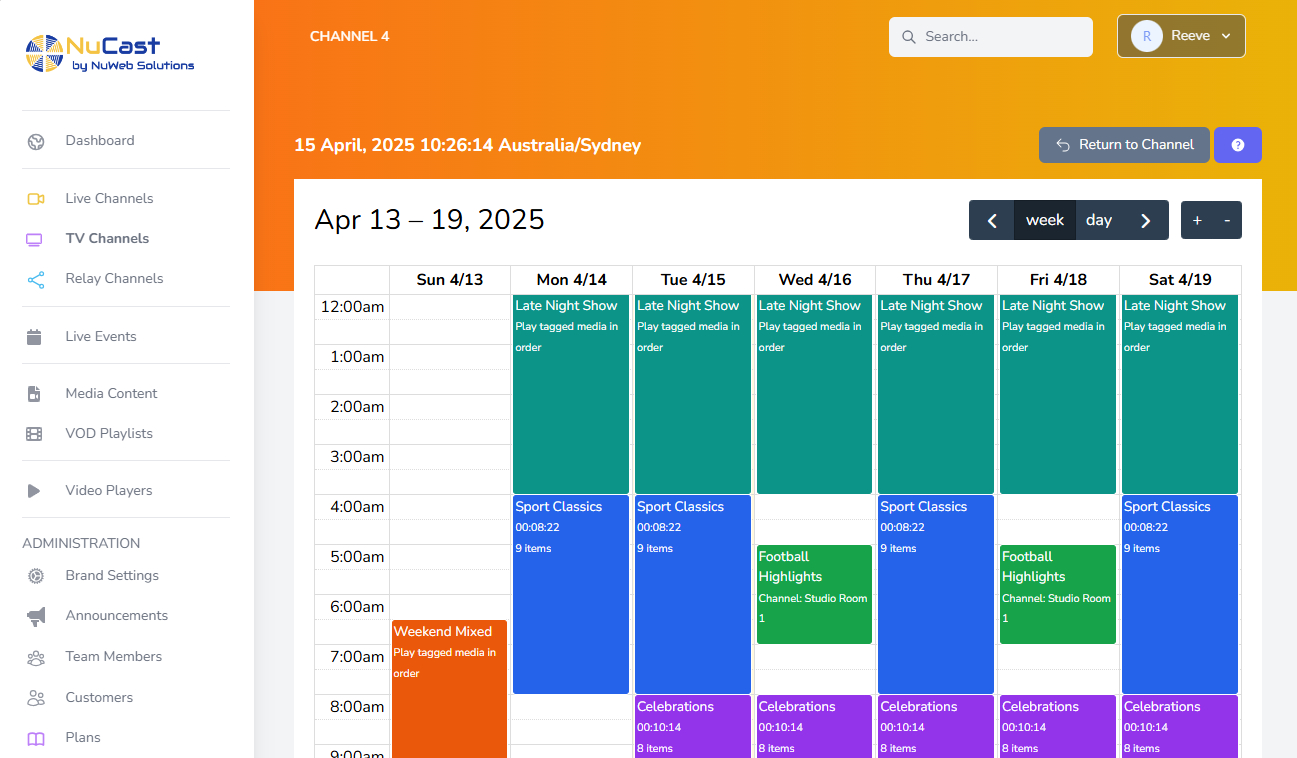Open the Live Events calendar icon
The image size is (1297, 758).
click(35, 337)
